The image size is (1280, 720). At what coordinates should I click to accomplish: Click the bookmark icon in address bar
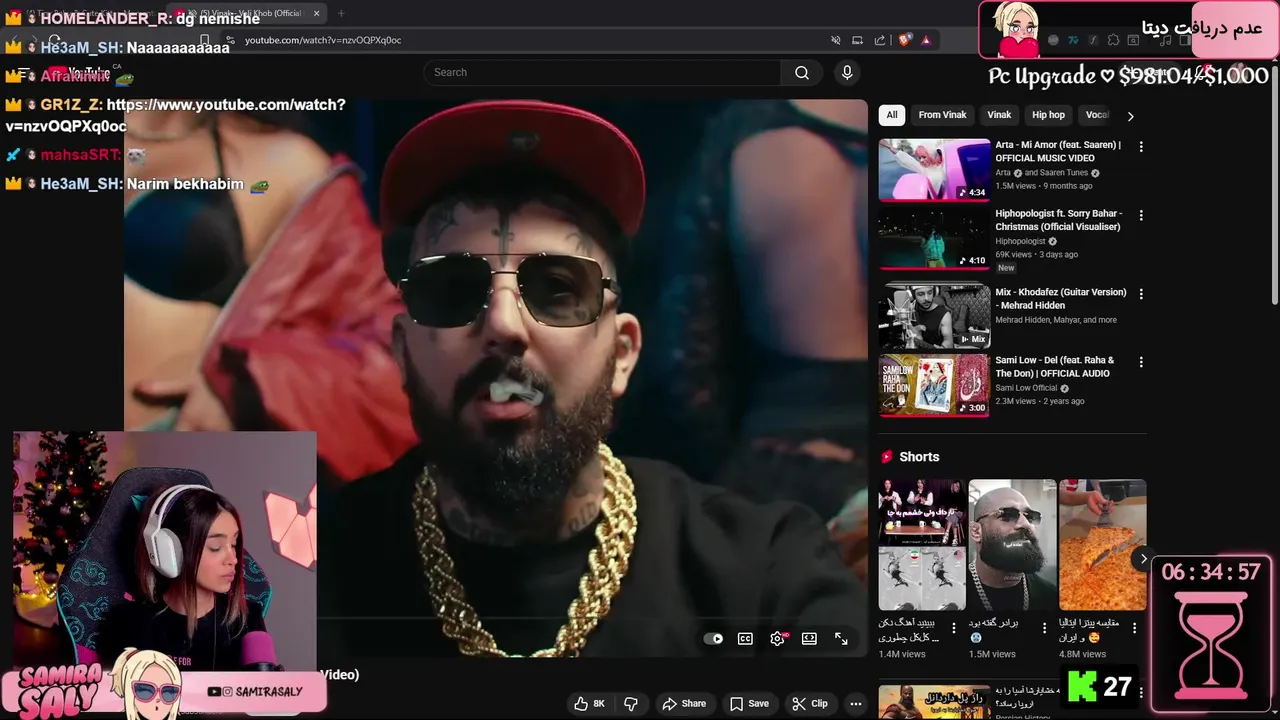[x=204, y=41]
